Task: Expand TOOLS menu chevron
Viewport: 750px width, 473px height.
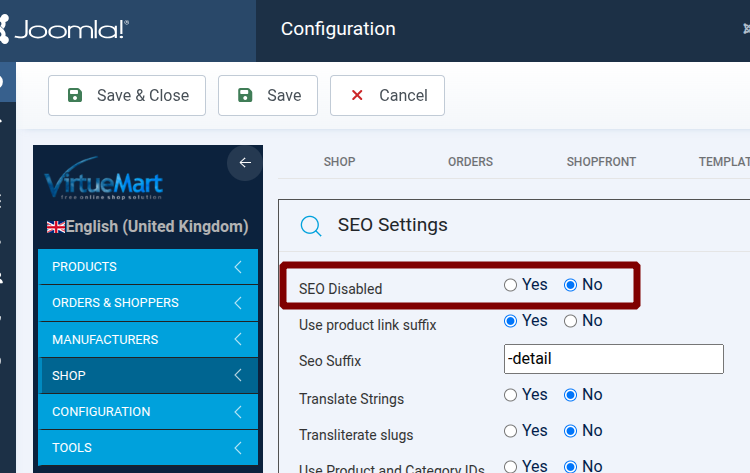Action: pyautogui.click(x=238, y=448)
